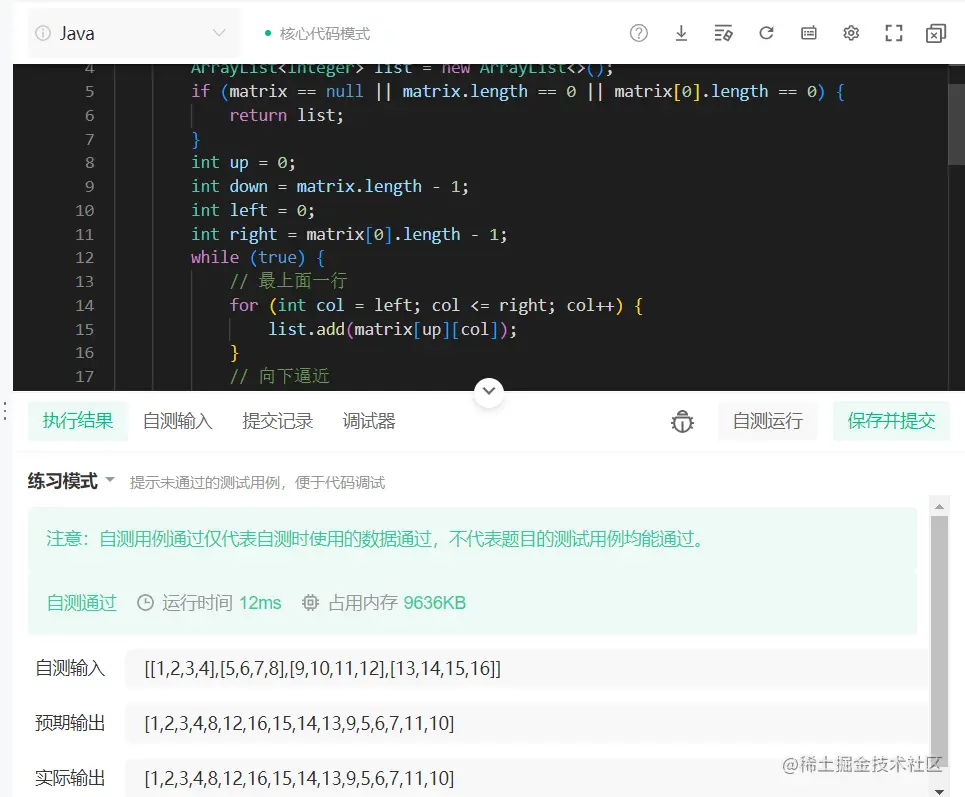Viewport: 965px width, 797px height.
Task: Click the 'int down = matrix.length - 1;' line
Action: click(330, 186)
